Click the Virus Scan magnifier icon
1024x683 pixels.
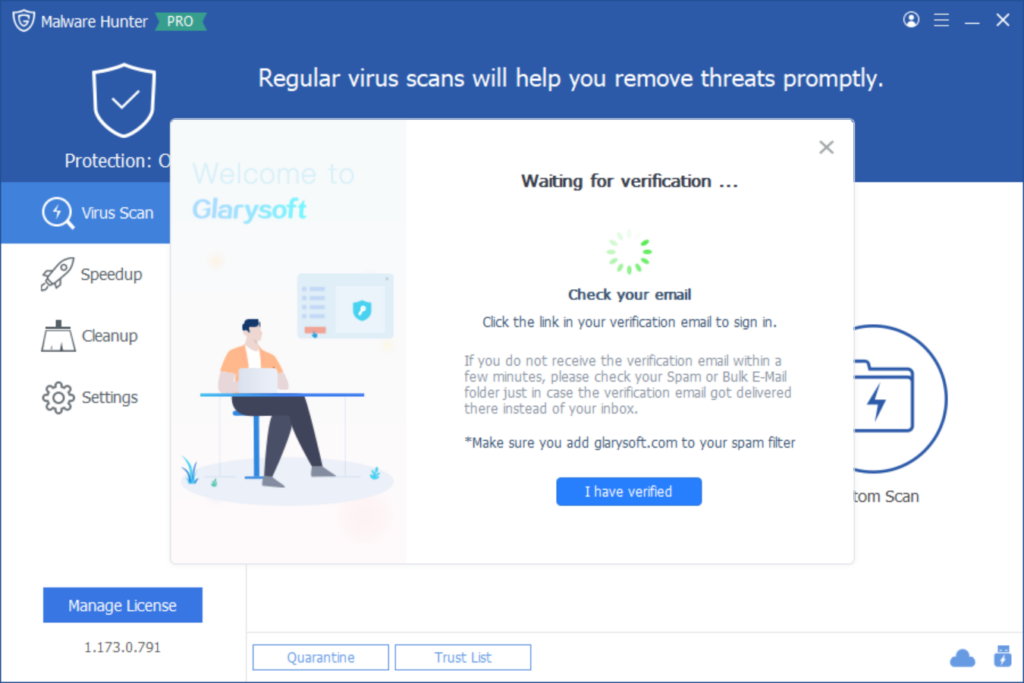coord(57,213)
